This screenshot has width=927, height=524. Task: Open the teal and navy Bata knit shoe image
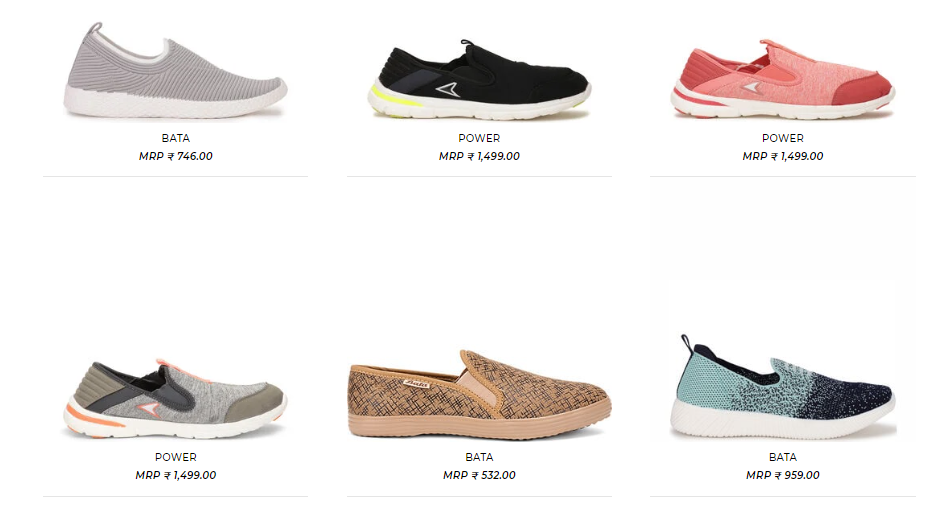point(783,387)
